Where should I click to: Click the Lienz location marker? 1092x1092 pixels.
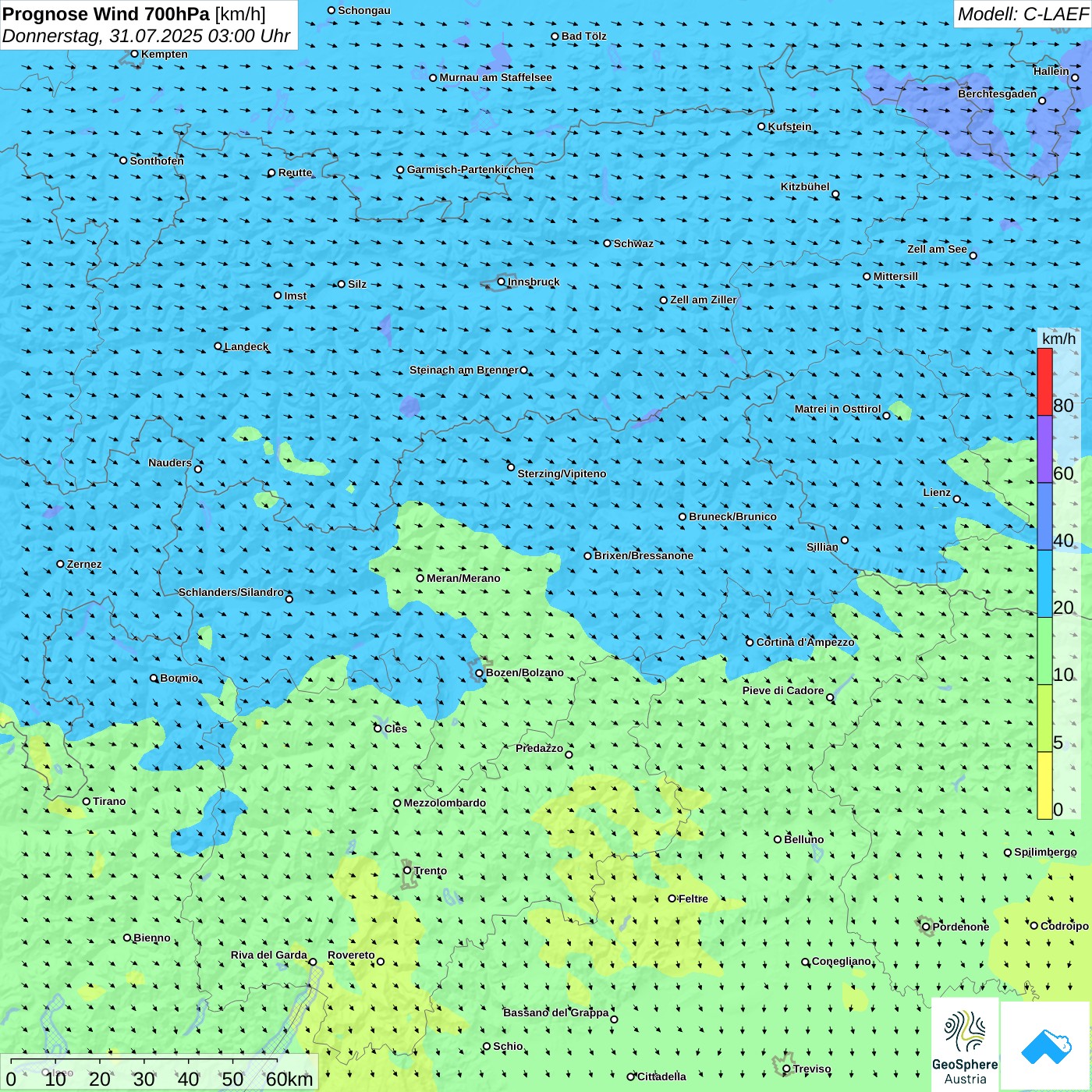[957, 499]
